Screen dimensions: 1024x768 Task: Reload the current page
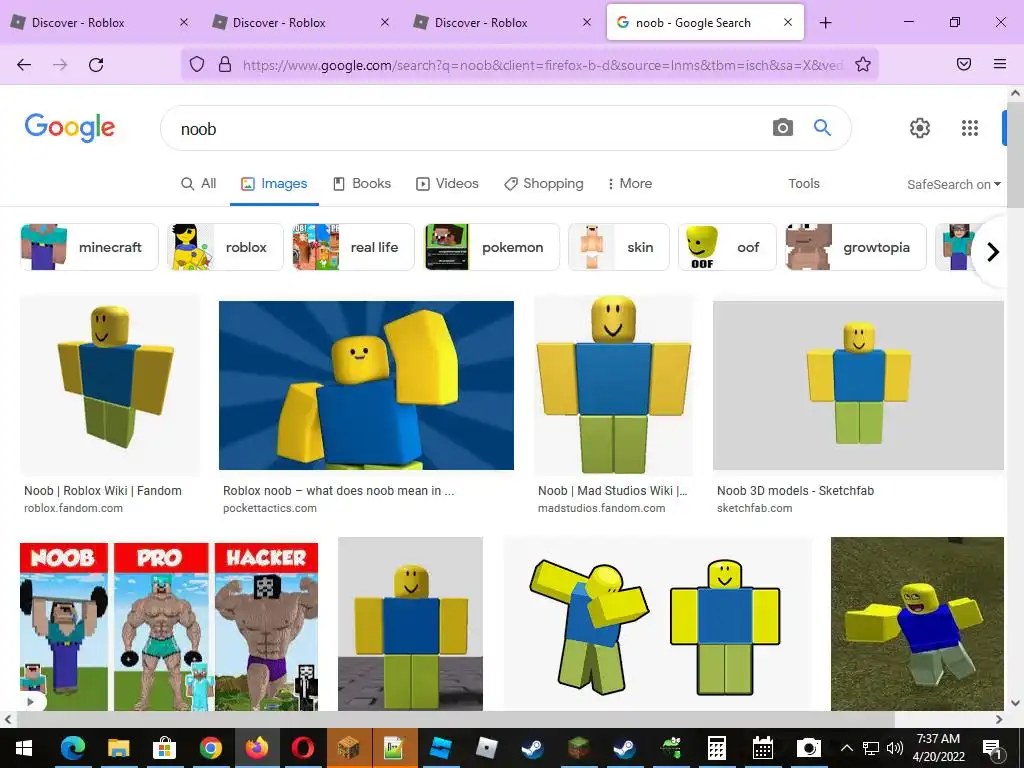point(96,64)
